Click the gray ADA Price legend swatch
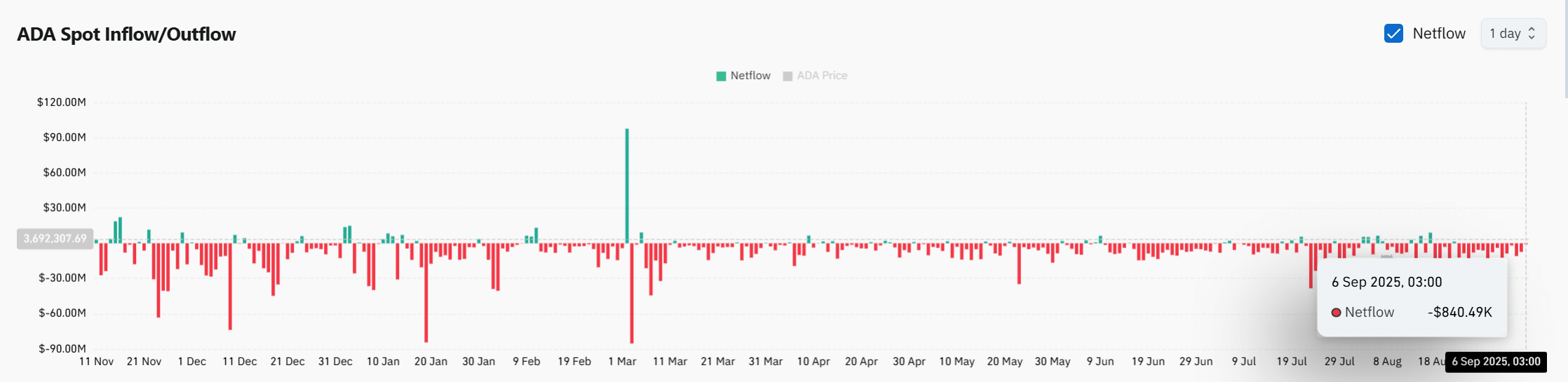The image size is (1568, 382). tap(788, 76)
